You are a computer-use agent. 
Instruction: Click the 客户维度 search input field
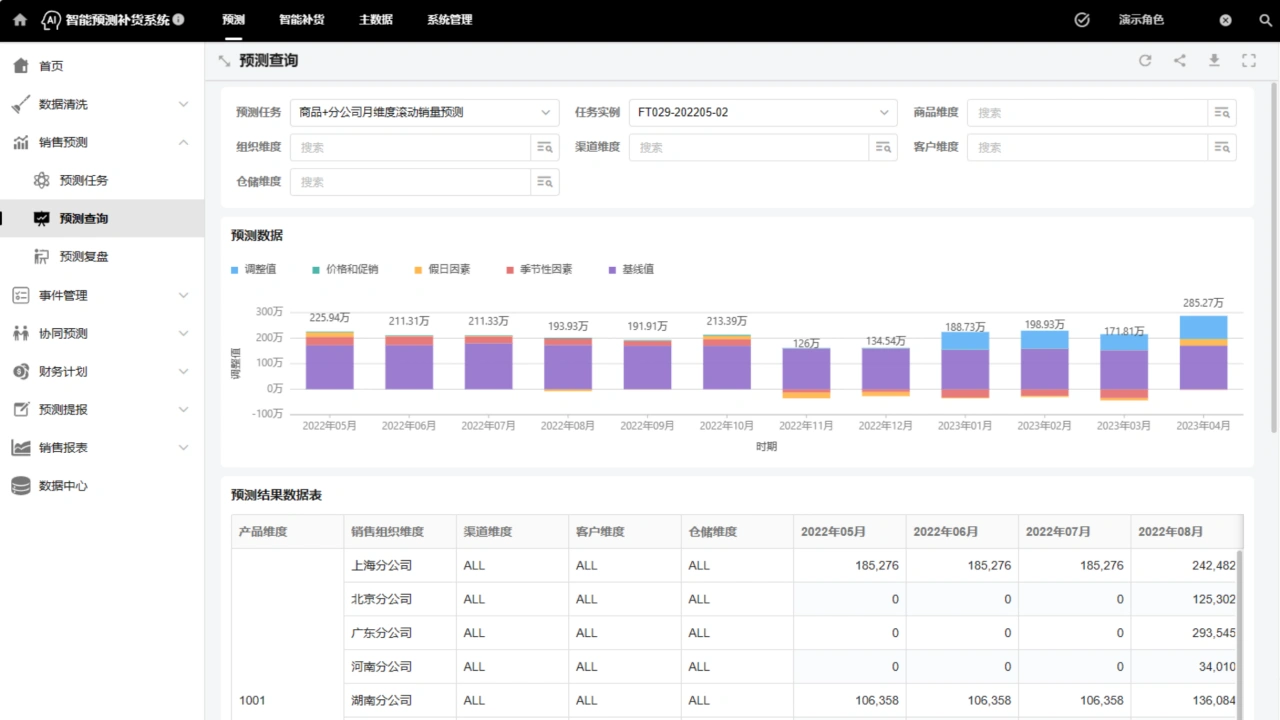coord(1087,148)
